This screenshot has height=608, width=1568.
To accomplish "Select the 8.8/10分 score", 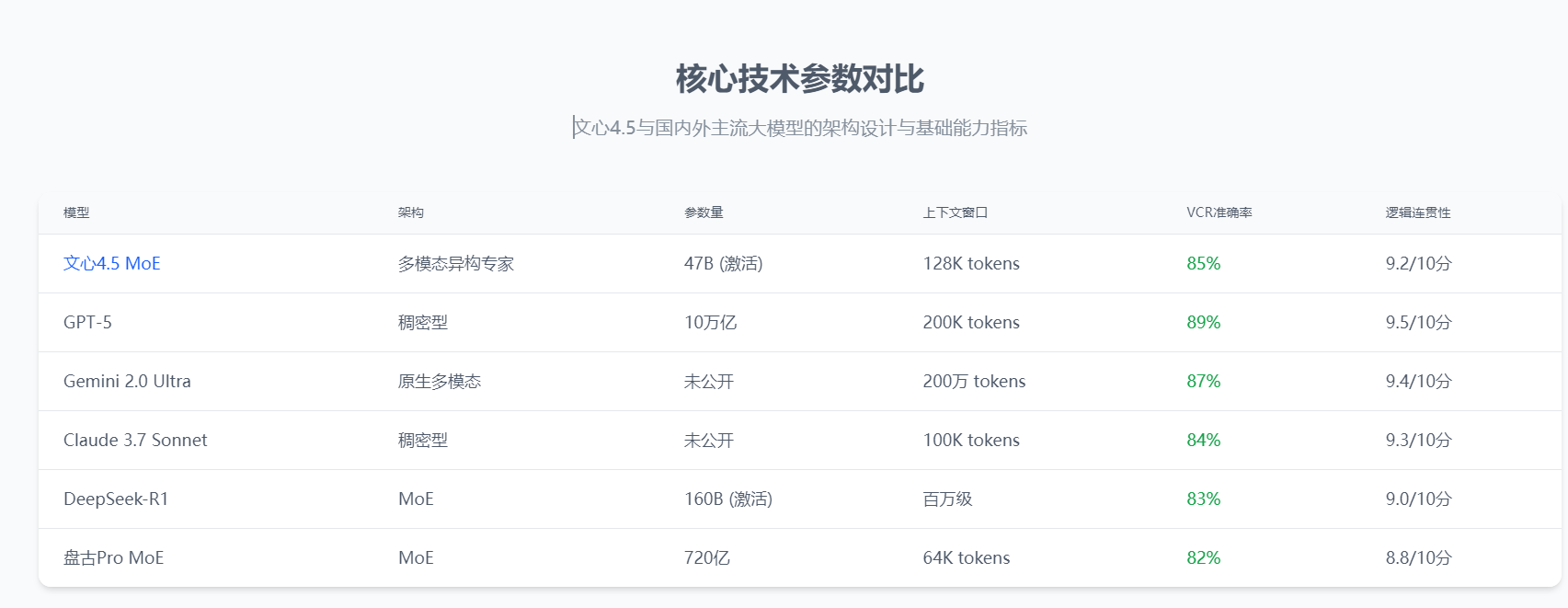I will click(x=1419, y=557).
